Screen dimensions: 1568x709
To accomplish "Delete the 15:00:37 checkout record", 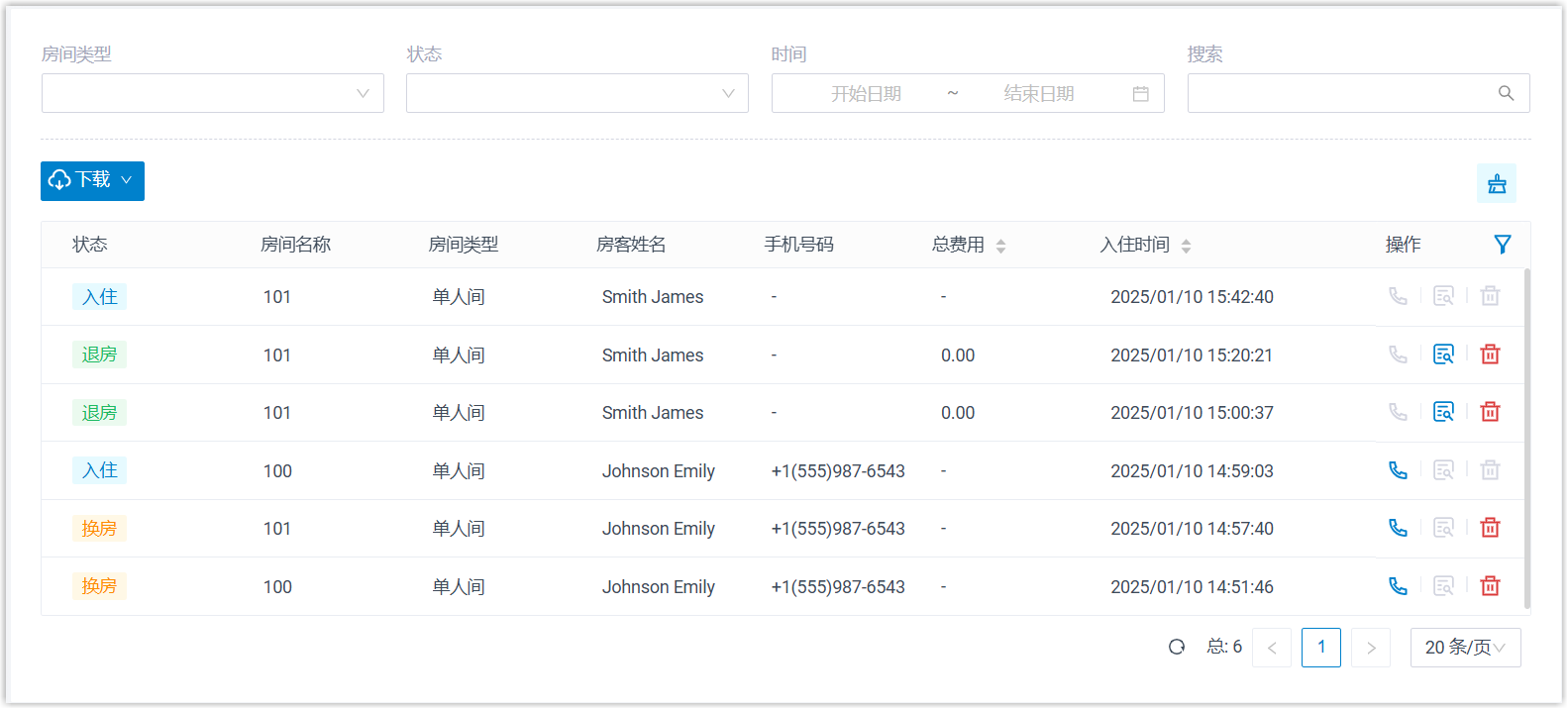I will pos(1490,412).
